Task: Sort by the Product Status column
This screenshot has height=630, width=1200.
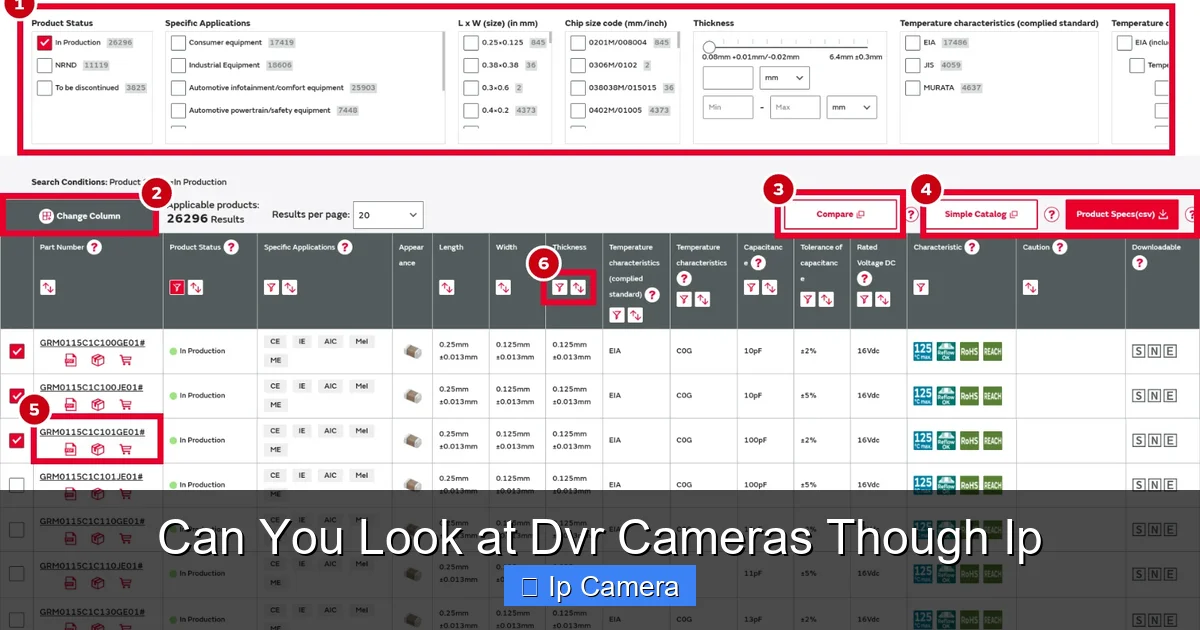Action: pos(196,287)
